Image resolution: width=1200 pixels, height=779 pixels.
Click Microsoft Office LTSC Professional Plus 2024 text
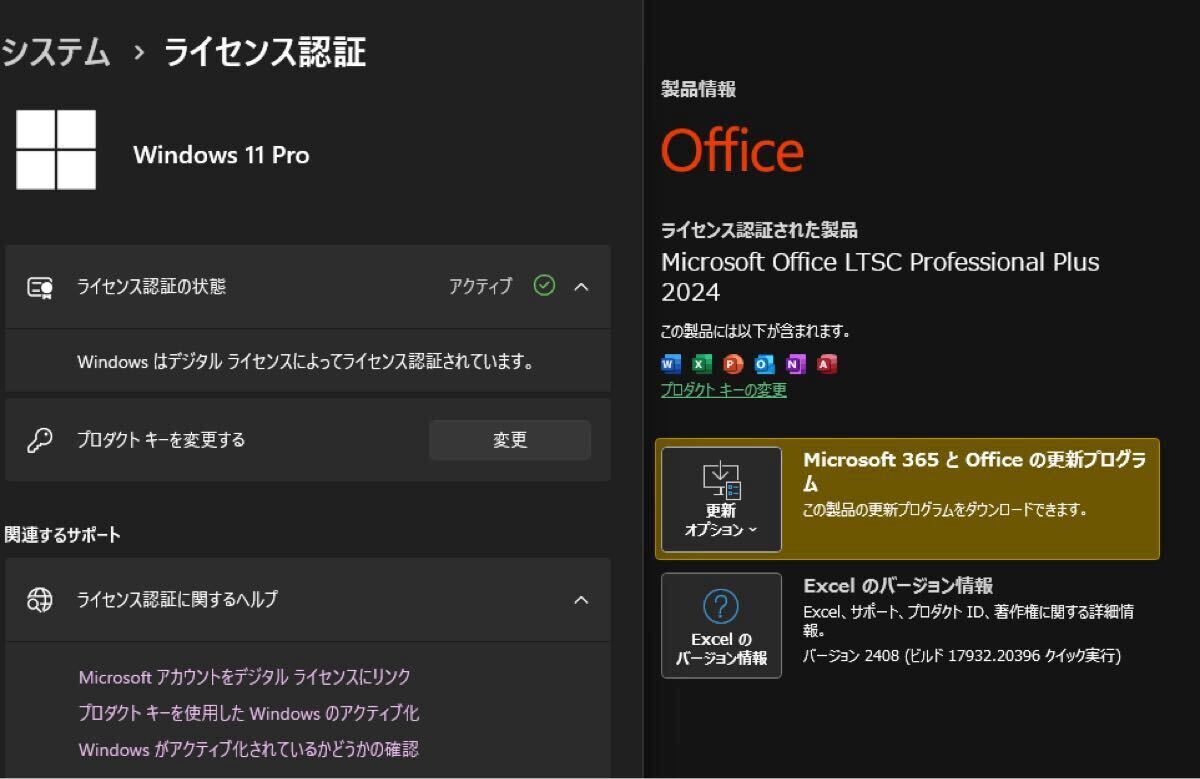pyautogui.click(x=880, y=277)
